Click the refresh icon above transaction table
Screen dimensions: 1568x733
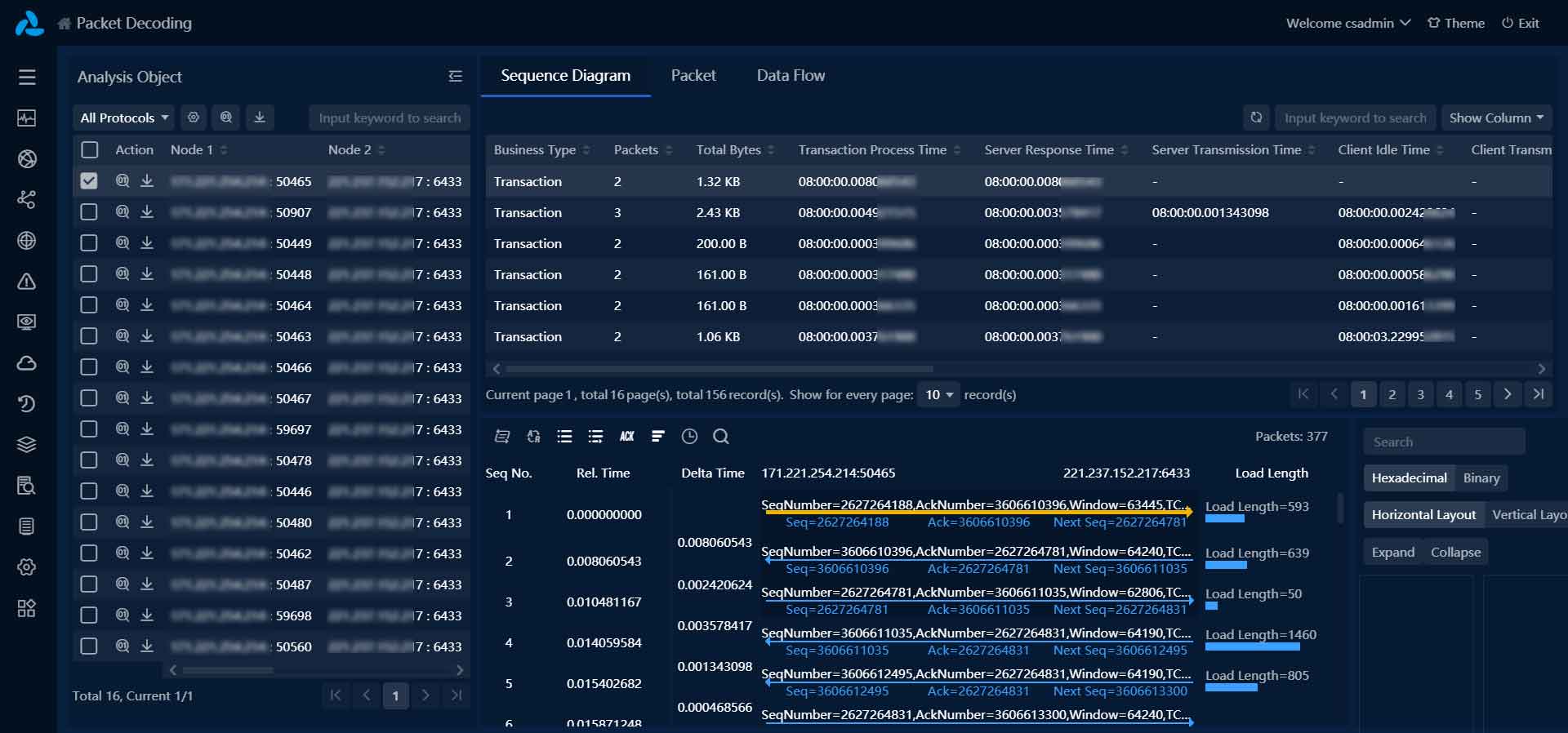pos(1256,118)
